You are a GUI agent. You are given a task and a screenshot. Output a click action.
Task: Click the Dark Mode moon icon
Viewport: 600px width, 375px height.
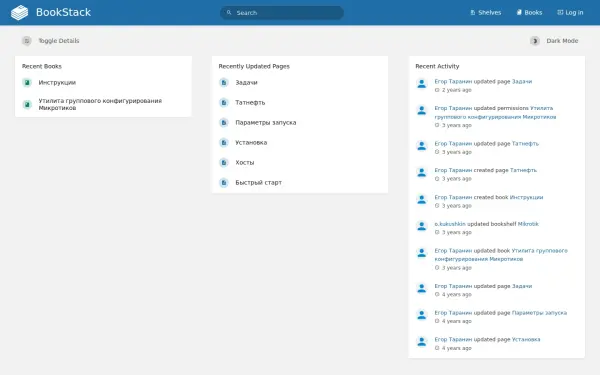(x=535, y=41)
